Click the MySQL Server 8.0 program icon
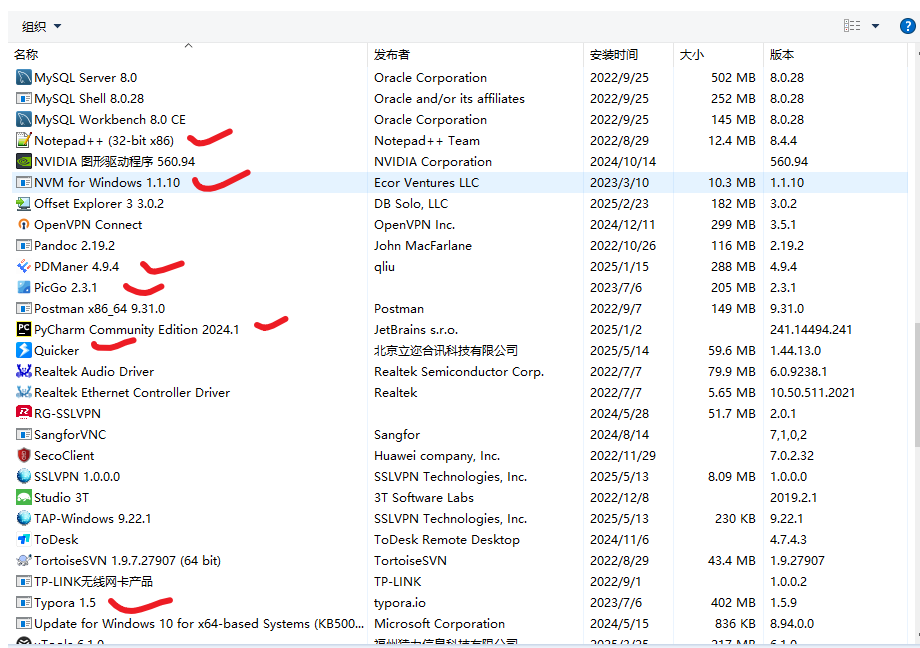Viewport: 920px width, 648px height. coord(23,77)
